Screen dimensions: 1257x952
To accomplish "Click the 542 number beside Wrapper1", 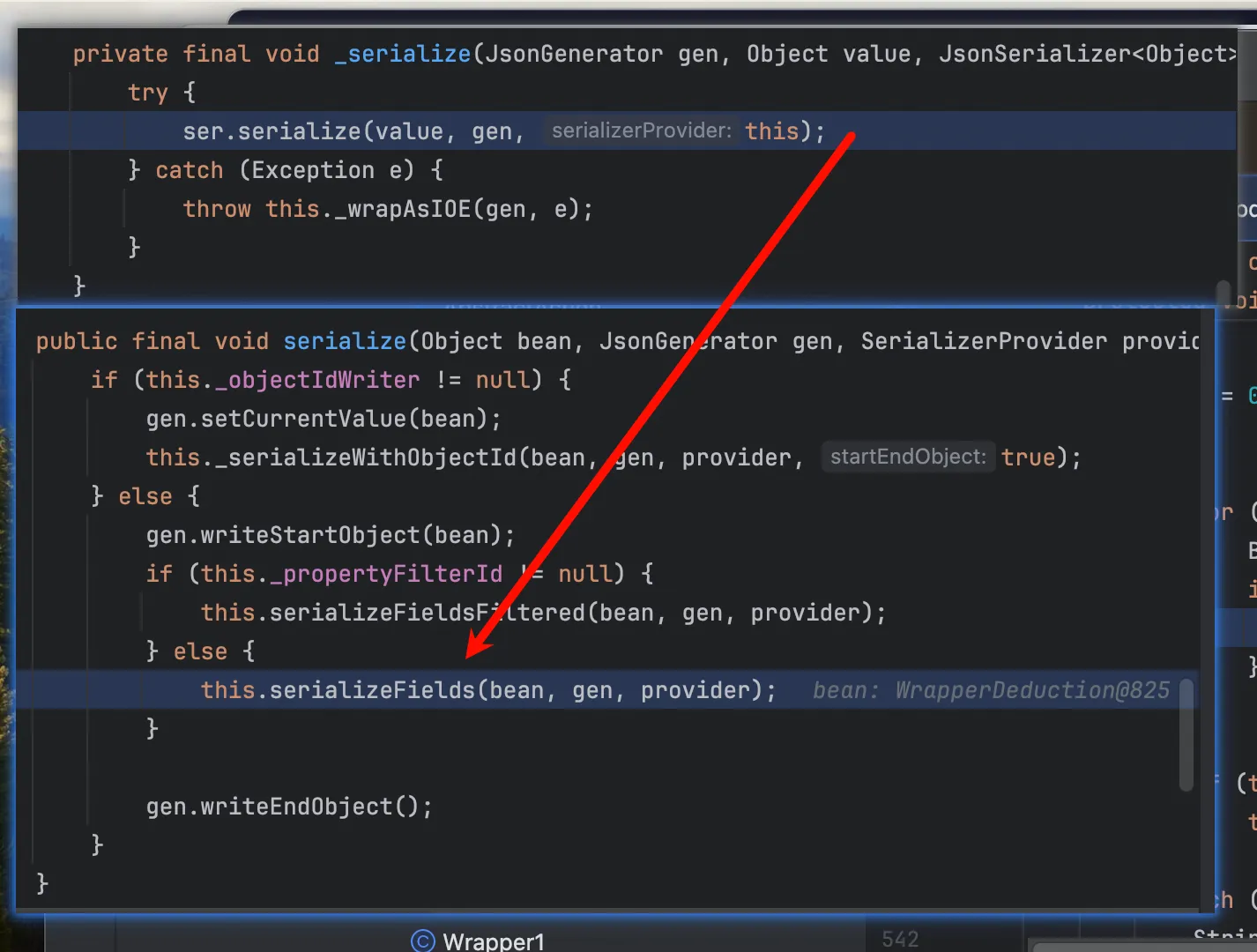I will point(900,940).
